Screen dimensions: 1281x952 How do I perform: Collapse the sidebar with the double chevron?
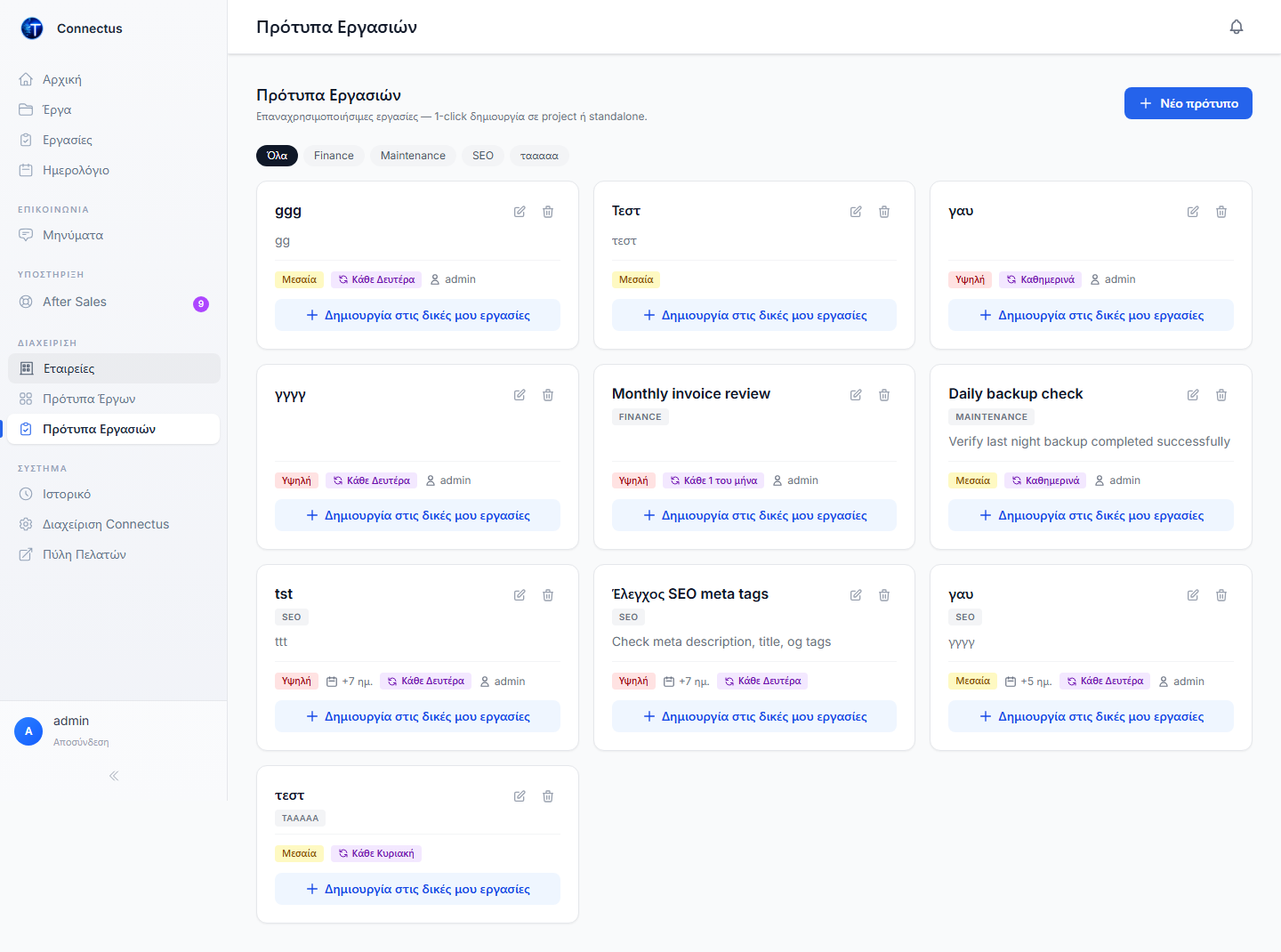pyautogui.click(x=114, y=776)
